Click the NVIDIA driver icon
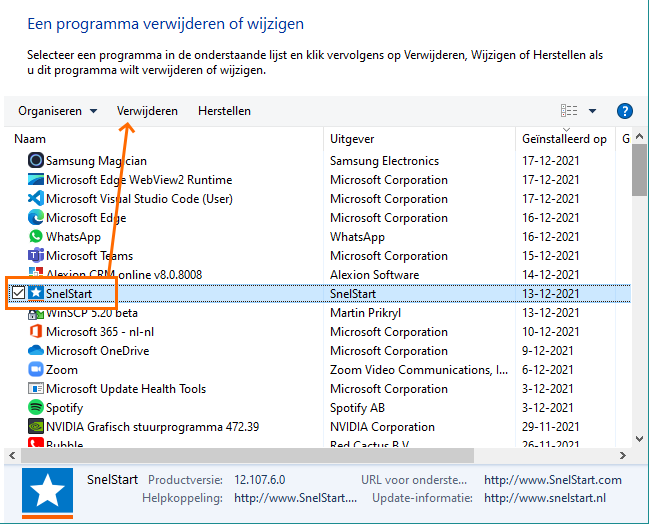 click(36, 426)
